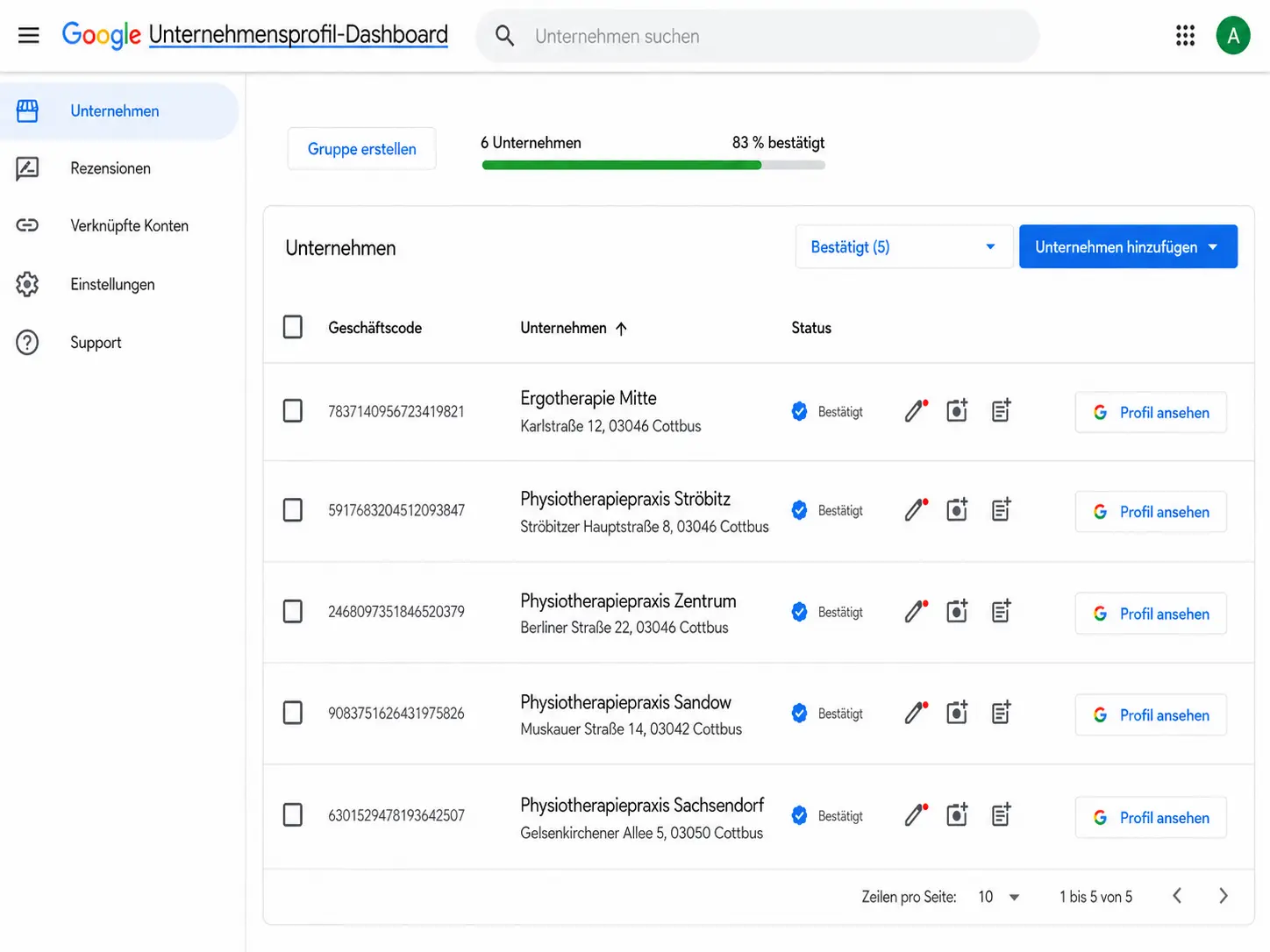Create post for Physiotherapiepraxis Sandow
Viewport: 1270px width, 952px height.
[x=1001, y=713]
